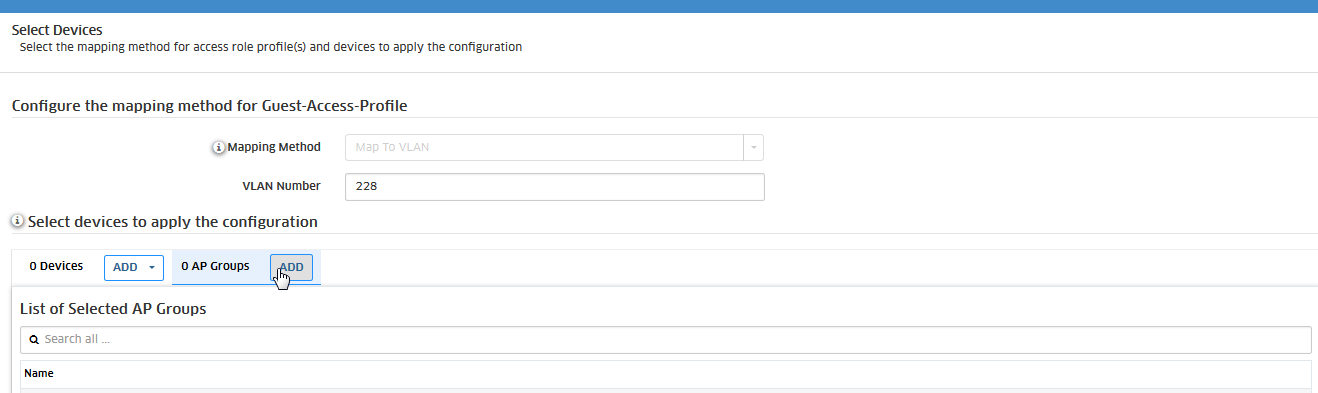
Task: Click info icon beside Select devices heading
Action: 17,221
